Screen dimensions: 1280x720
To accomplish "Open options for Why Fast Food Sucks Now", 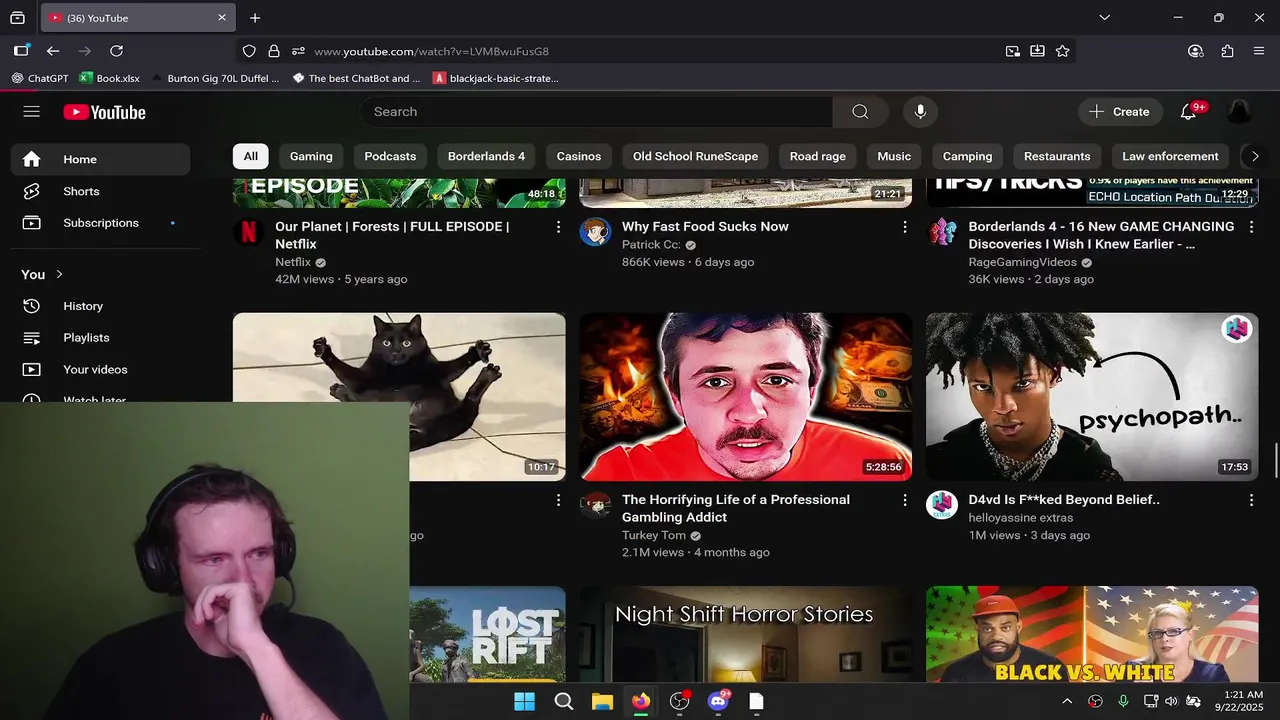I will [x=905, y=227].
